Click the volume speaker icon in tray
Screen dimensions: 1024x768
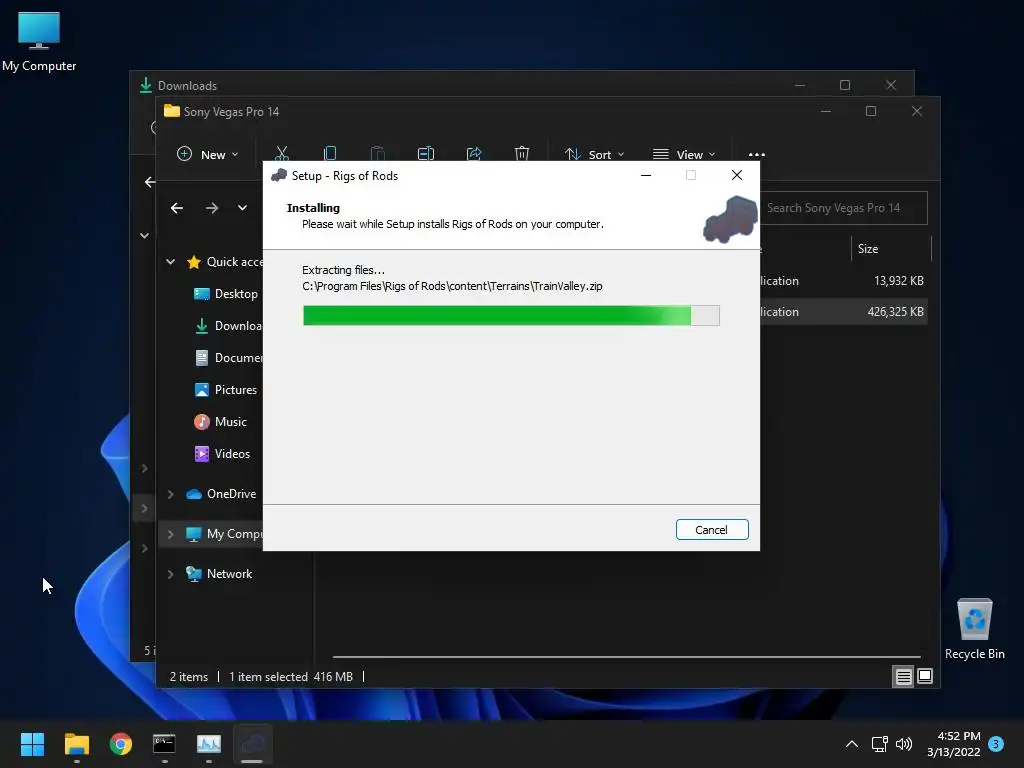[x=904, y=744]
